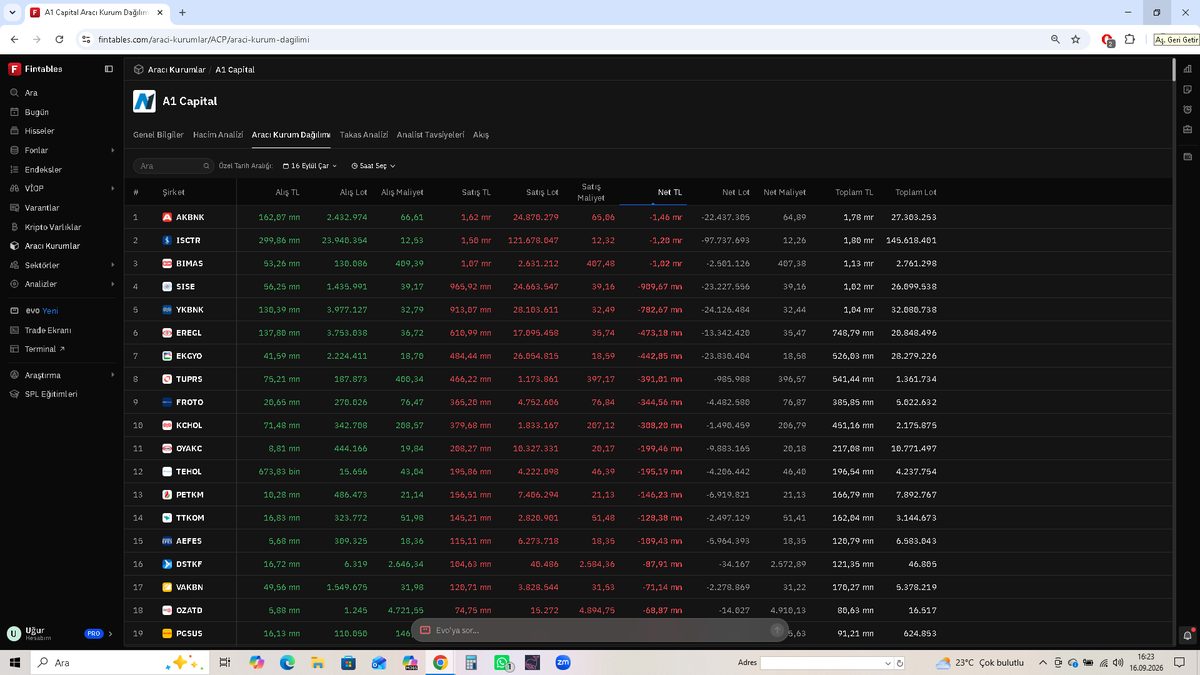Expand the Araştırma sidebar submenu

112,375
